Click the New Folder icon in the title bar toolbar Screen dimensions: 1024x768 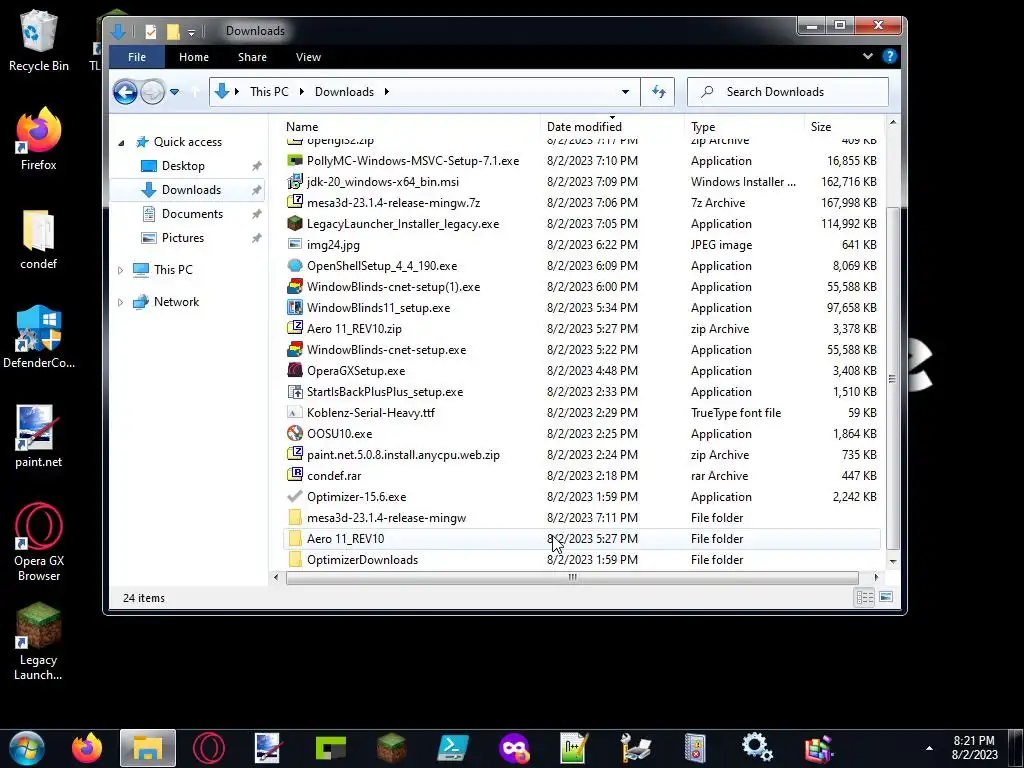coord(173,31)
